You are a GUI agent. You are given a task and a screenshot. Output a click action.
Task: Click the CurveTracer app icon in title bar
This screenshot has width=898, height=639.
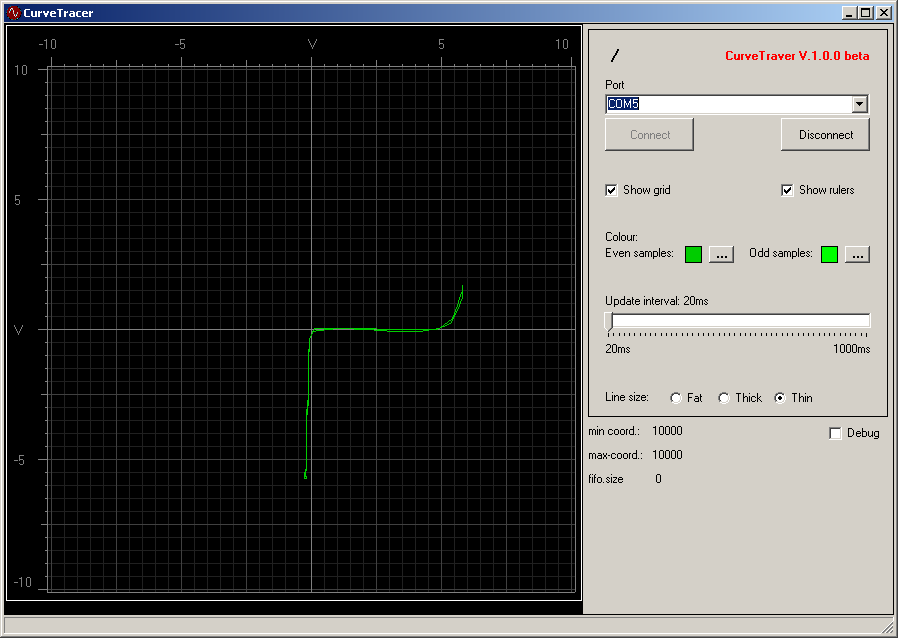tap(13, 13)
